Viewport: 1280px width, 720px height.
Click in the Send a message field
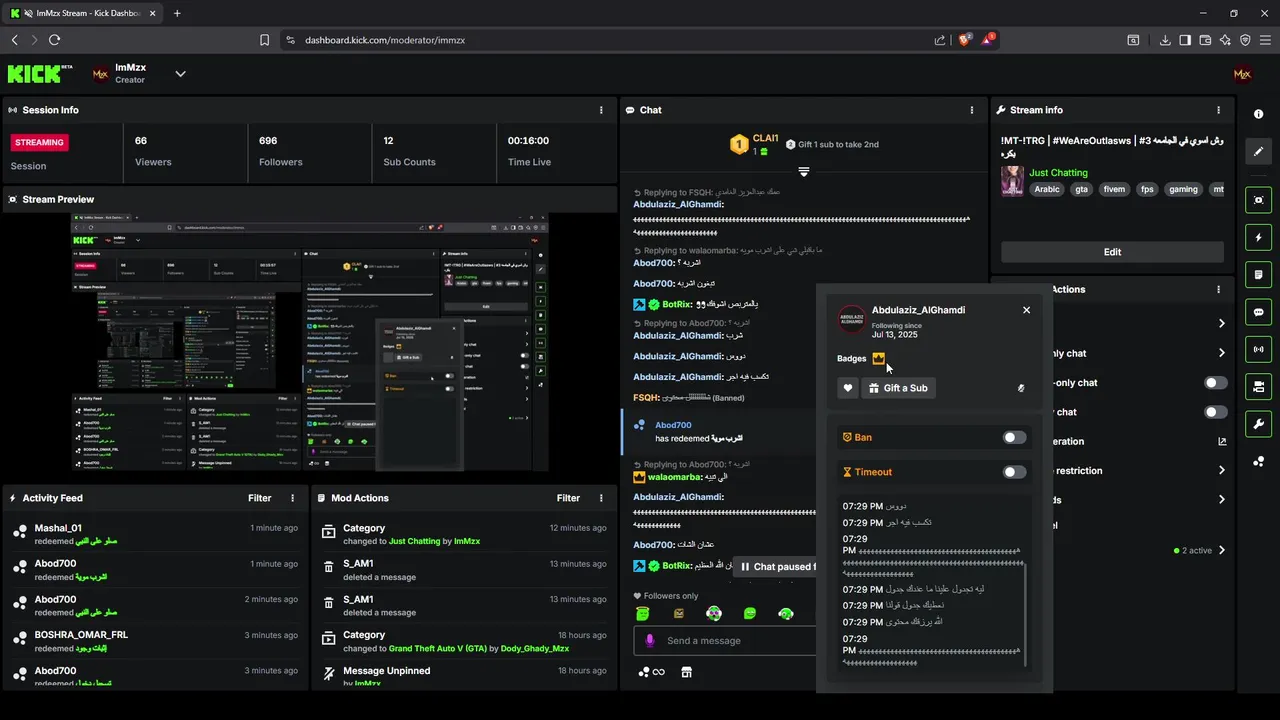(x=725, y=641)
